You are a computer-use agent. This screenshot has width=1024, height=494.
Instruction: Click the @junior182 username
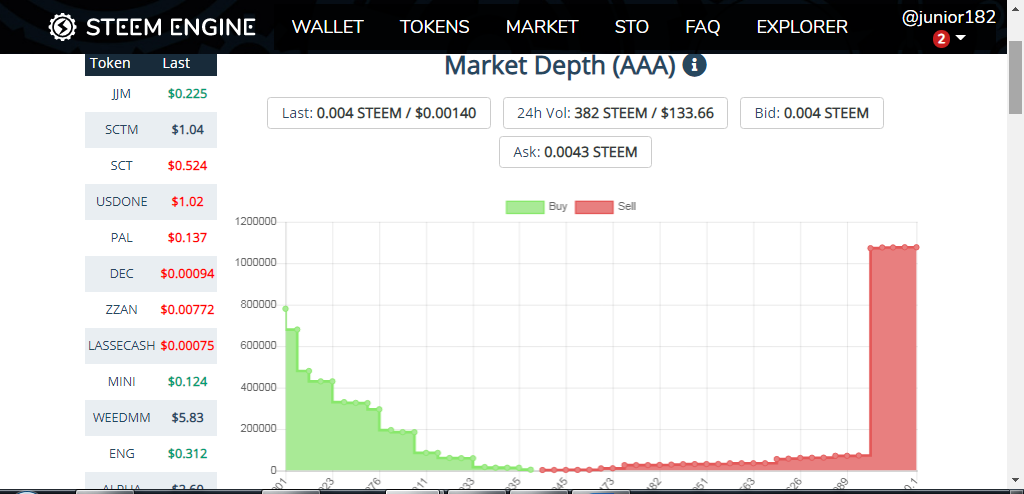coord(948,18)
